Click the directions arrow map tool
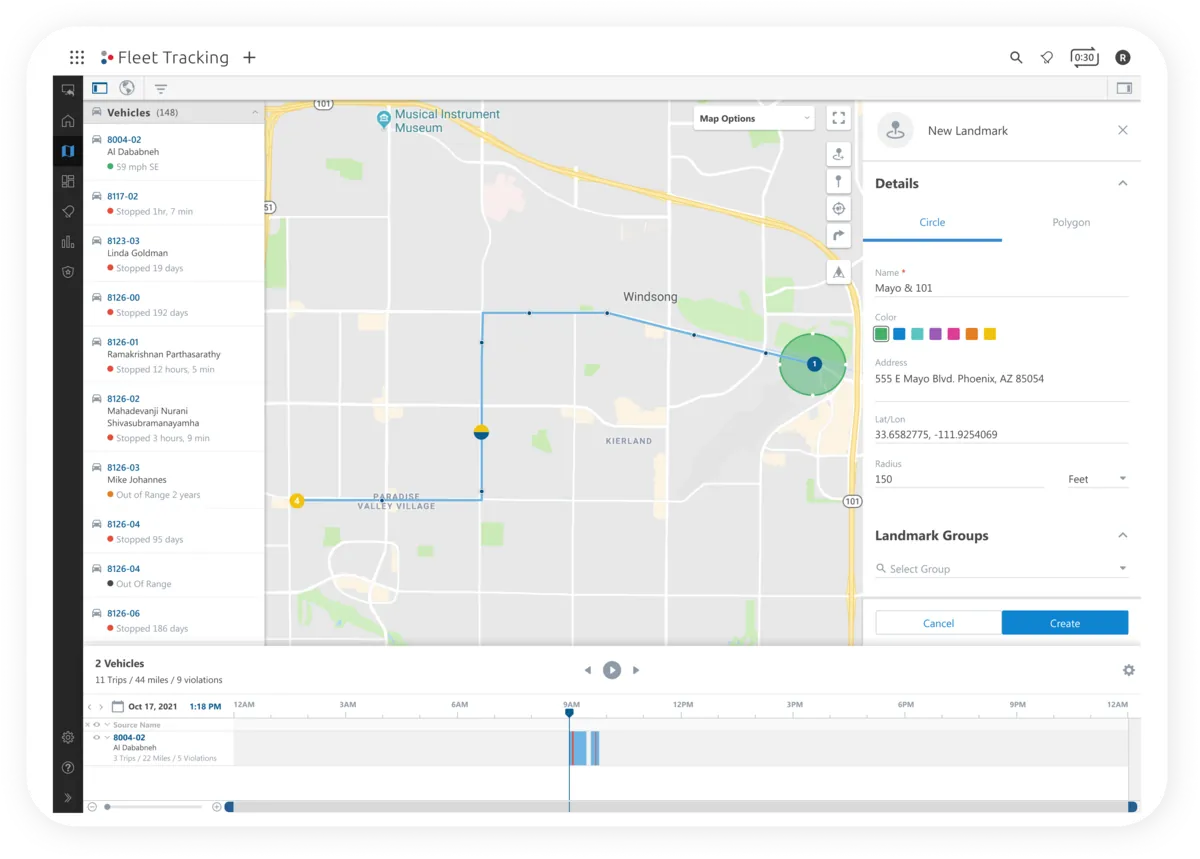Image resolution: width=1200 pixels, height=859 pixels. click(839, 236)
